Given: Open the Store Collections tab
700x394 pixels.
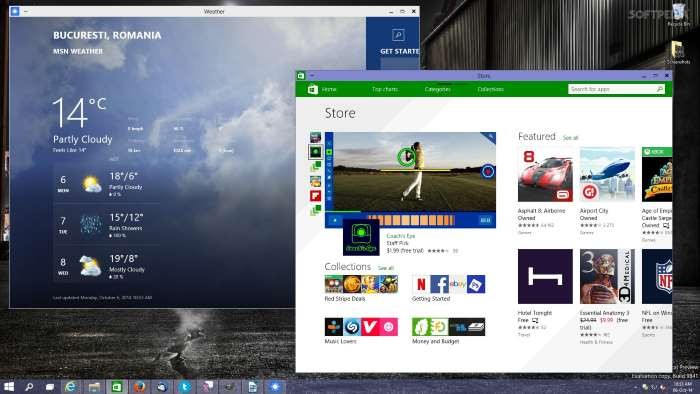Looking at the screenshot, I should click(x=490, y=89).
